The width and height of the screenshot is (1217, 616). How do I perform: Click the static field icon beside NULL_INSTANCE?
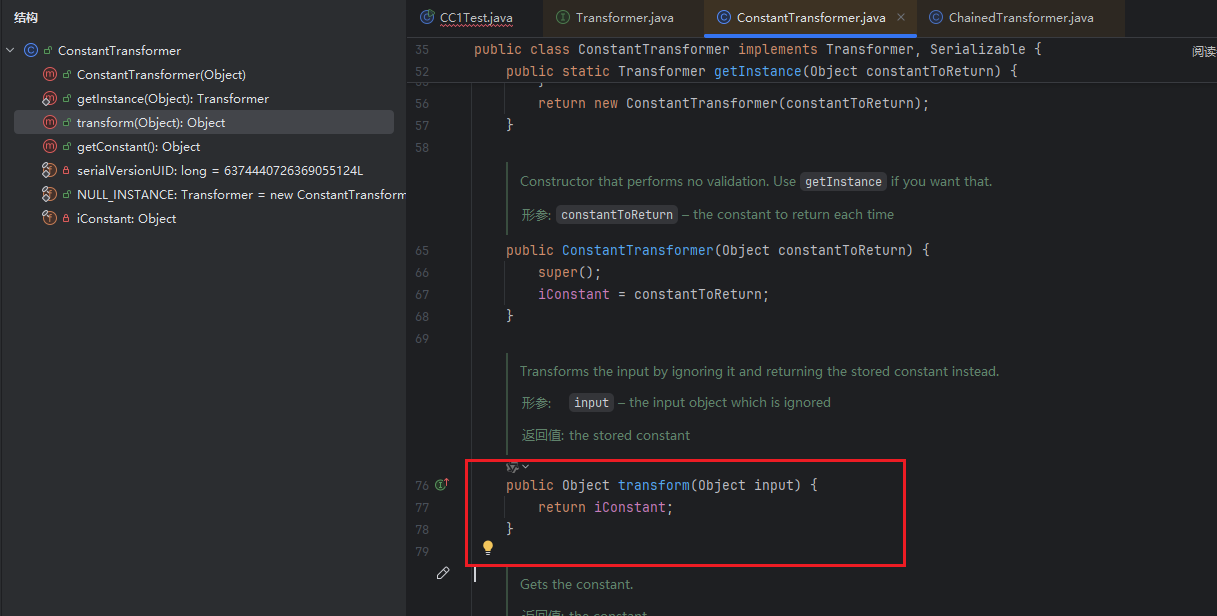click(49, 194)
